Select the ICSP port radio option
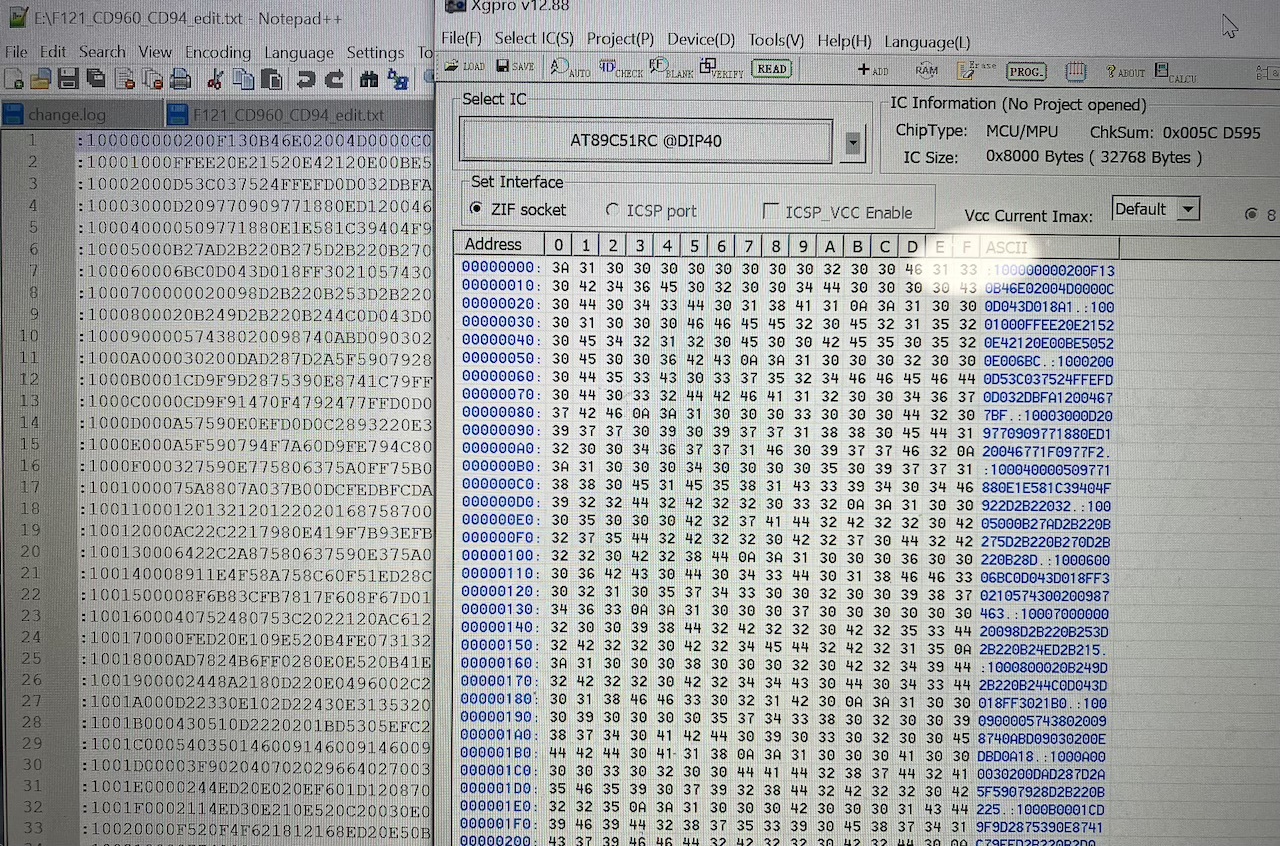The width and height of the screenshot is (1280, 846). click(612, 211)
